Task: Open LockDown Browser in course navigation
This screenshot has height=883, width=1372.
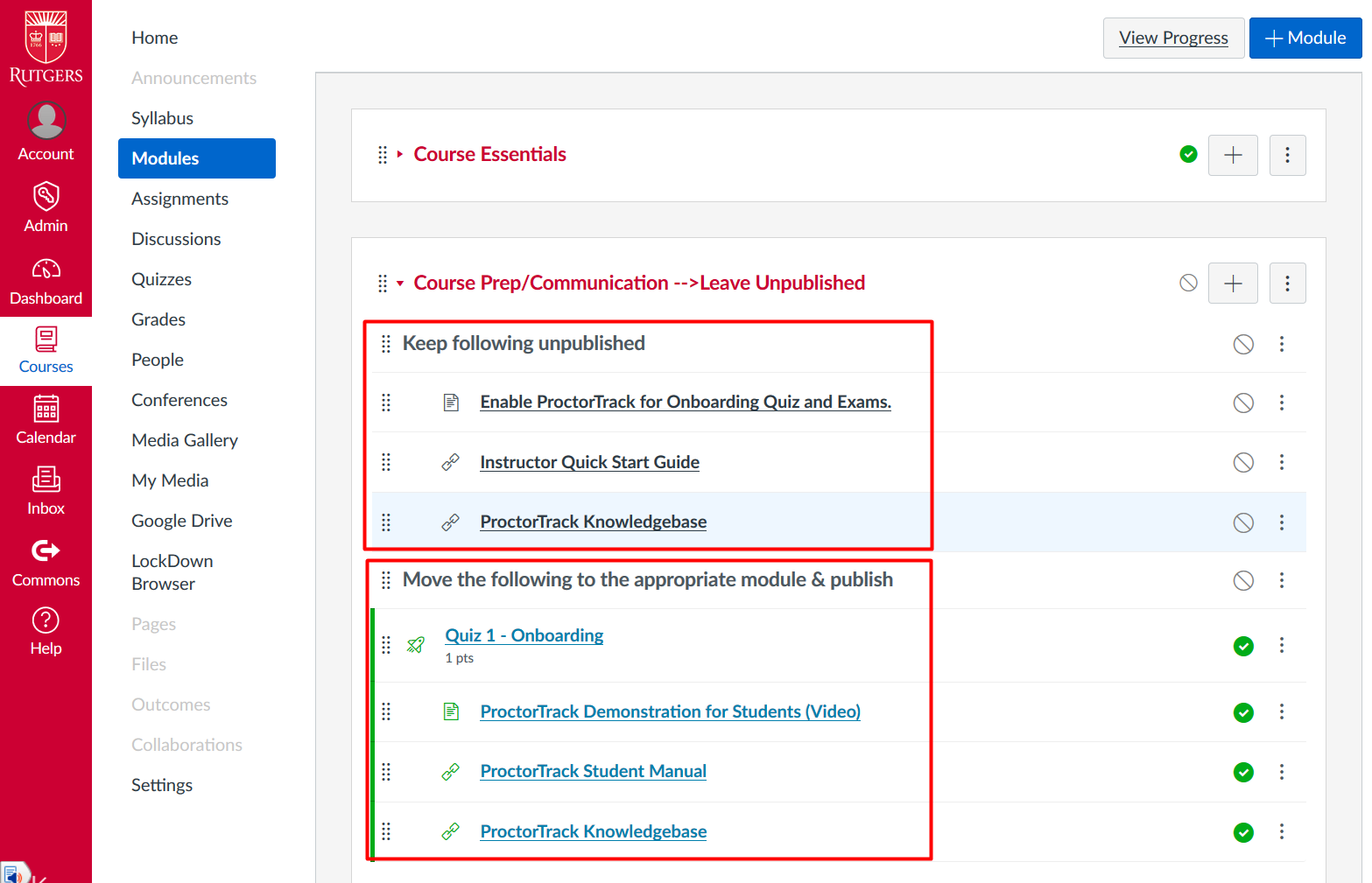Action: coord(172,572)
